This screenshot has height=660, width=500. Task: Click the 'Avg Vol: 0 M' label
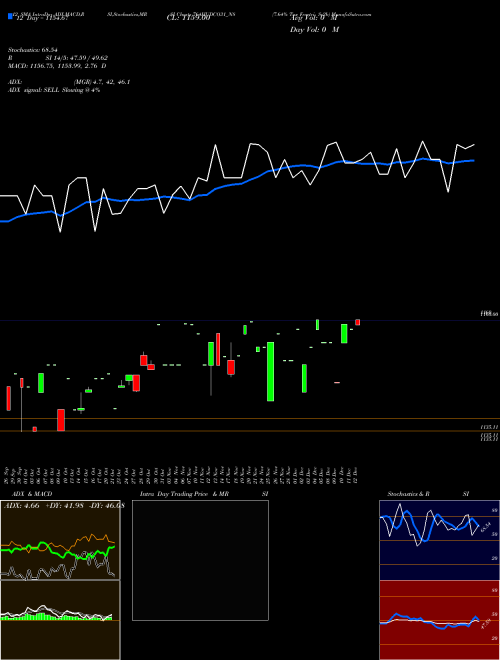click(314, 19)
